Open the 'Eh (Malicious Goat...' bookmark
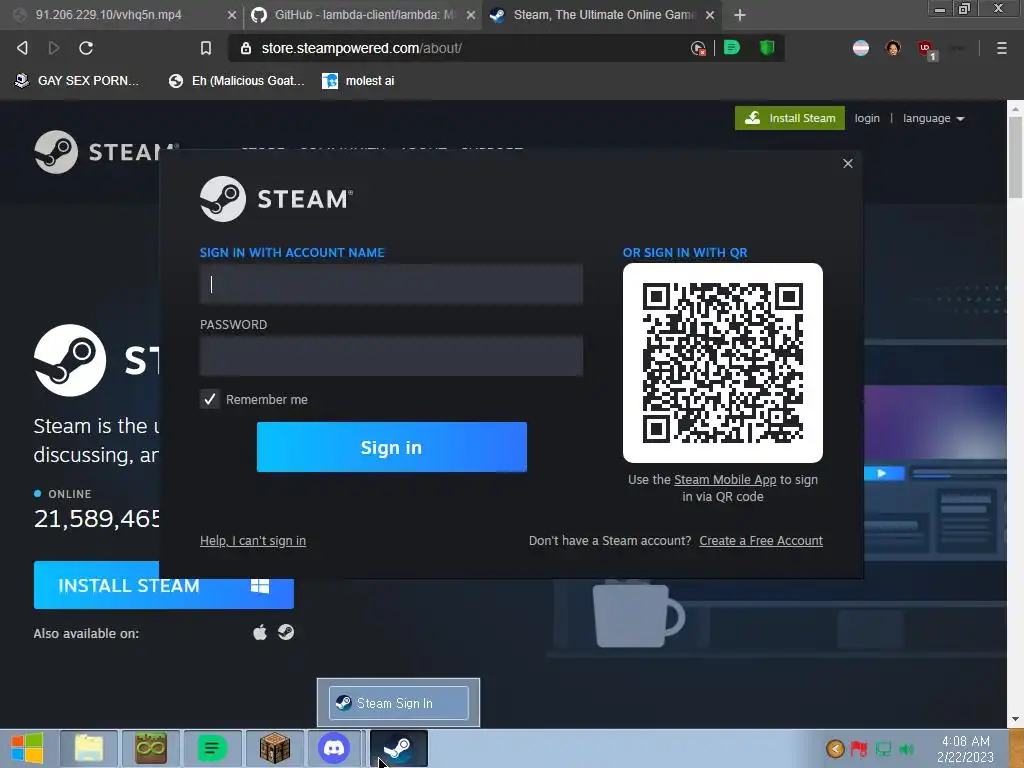Viewport: 1024px width, 768px height. [x=236, y=81]
